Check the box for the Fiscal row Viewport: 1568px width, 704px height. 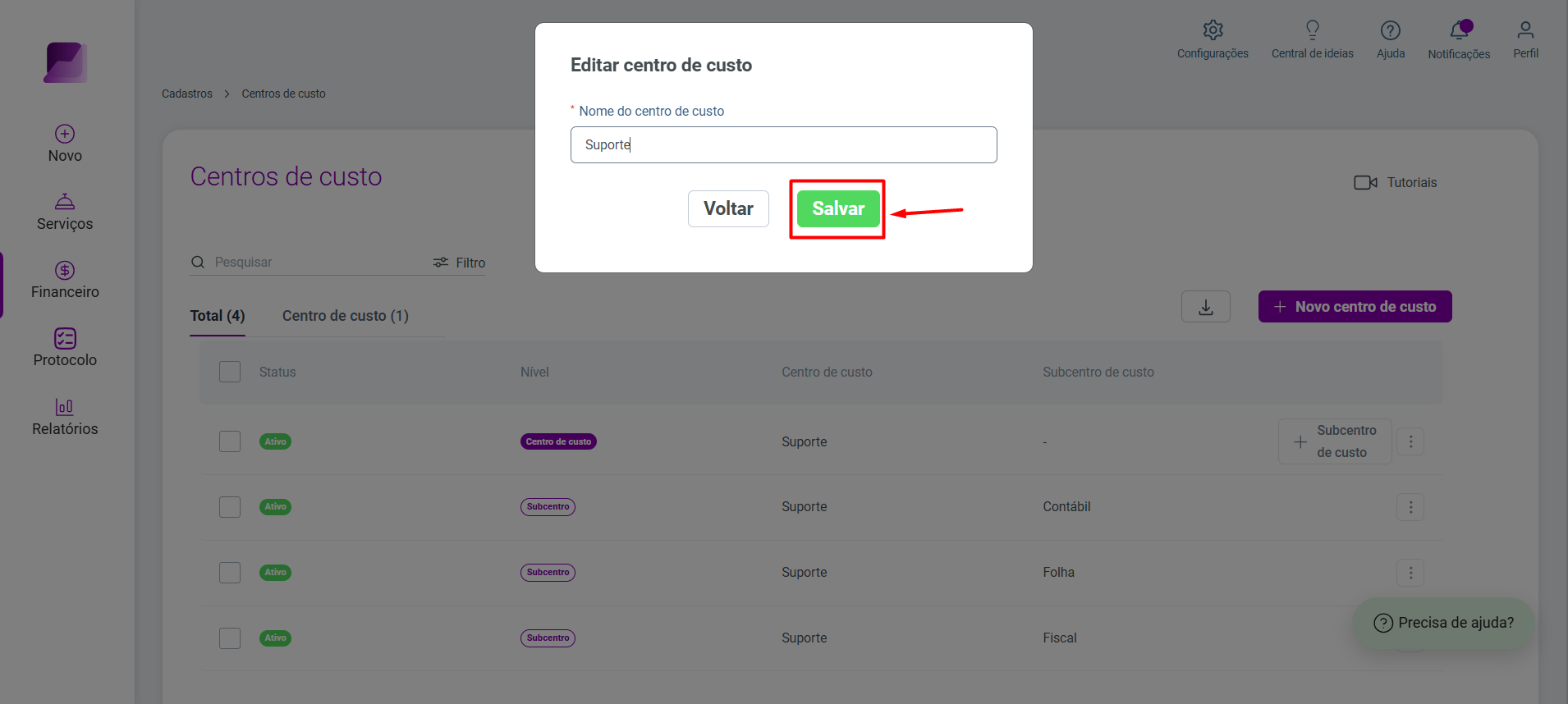[x=230, y=638]
